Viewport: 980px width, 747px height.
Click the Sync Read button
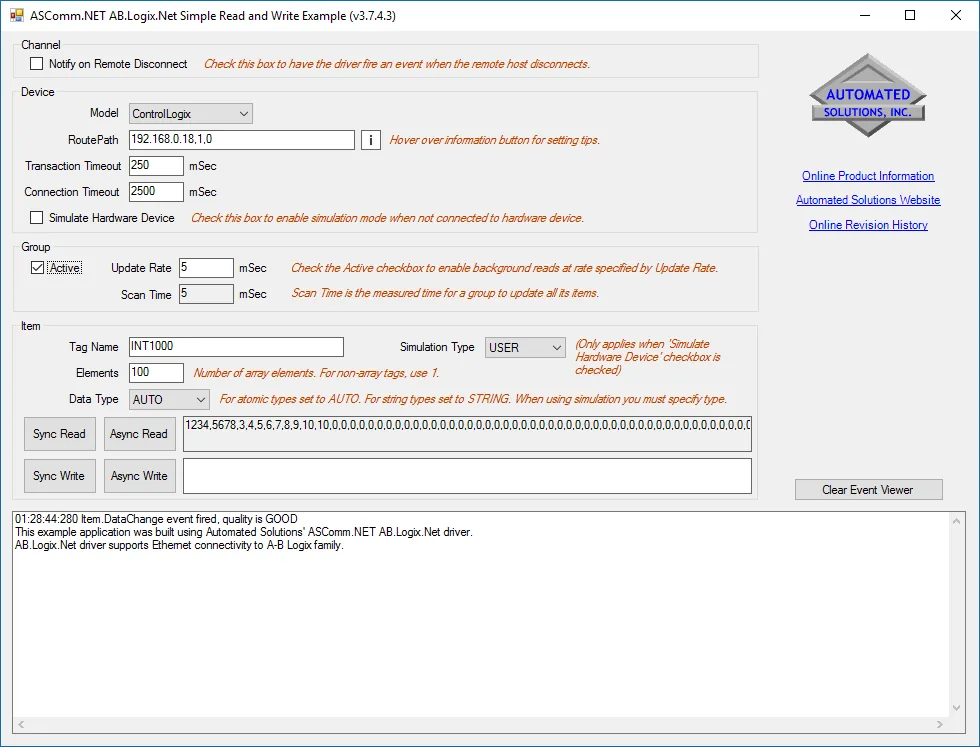59,434
